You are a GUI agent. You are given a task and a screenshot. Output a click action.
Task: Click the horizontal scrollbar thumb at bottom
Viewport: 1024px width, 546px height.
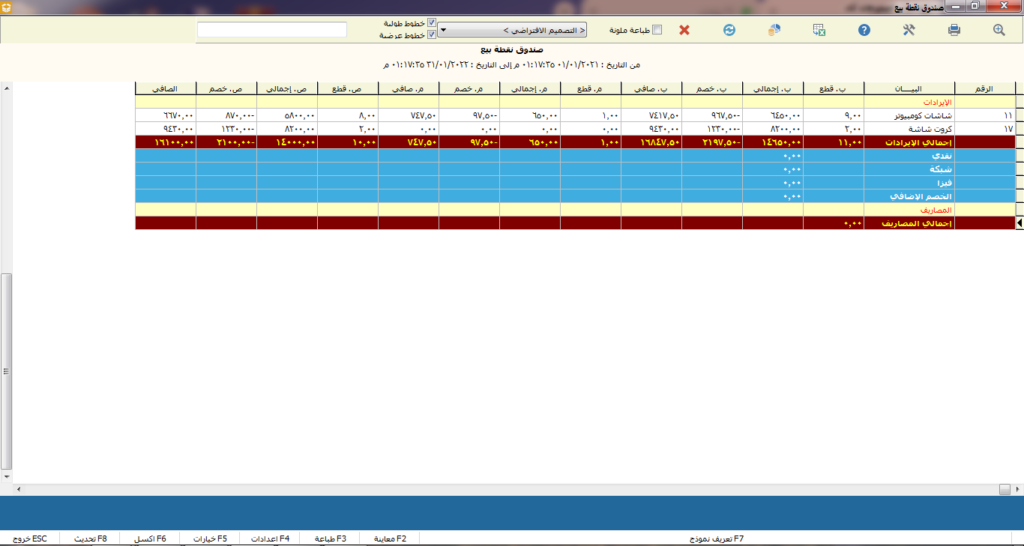pyautogui.click(x=1004, y=488)
